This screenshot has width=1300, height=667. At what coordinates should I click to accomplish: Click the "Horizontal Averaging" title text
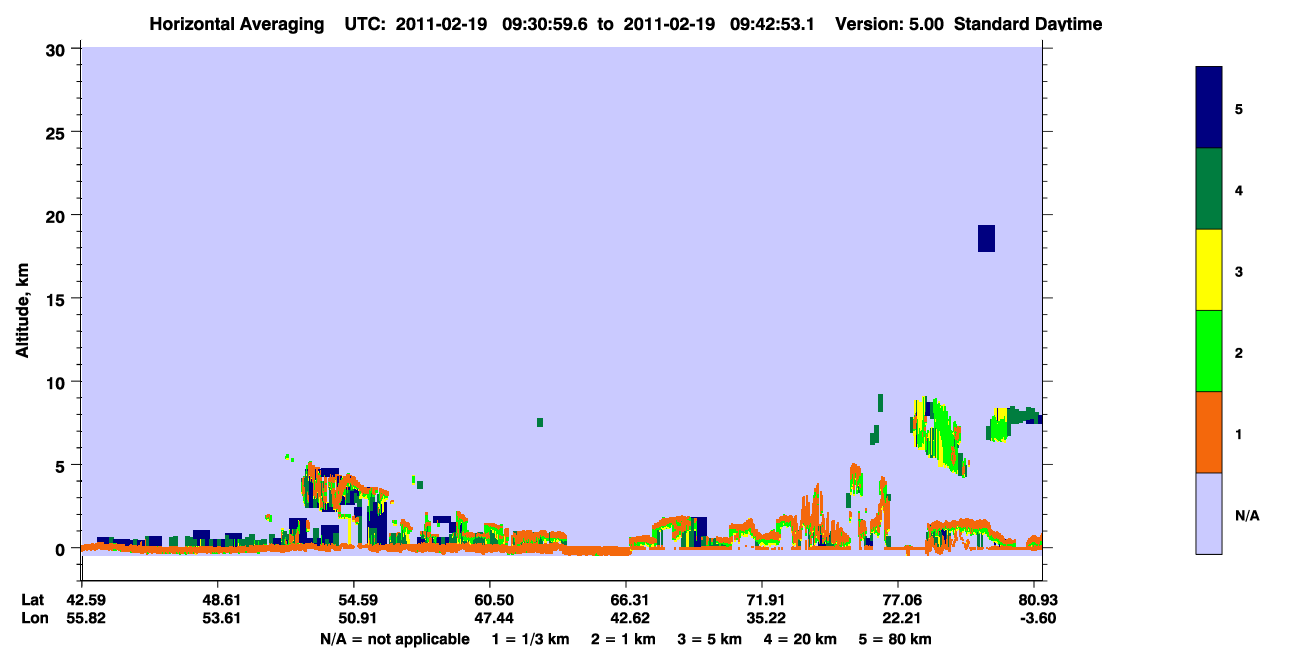pyautogui.click(x=236, y=24)
